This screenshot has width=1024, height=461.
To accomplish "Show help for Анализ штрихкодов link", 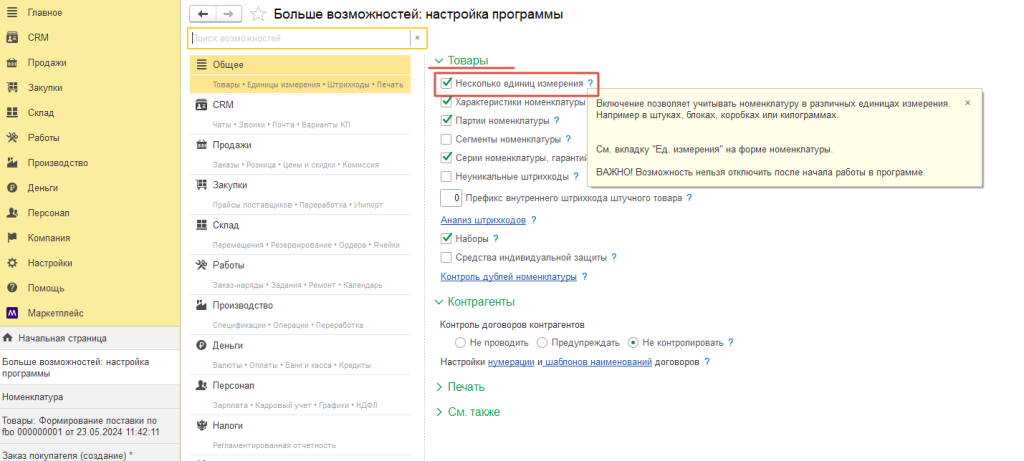I will point(533,220).
